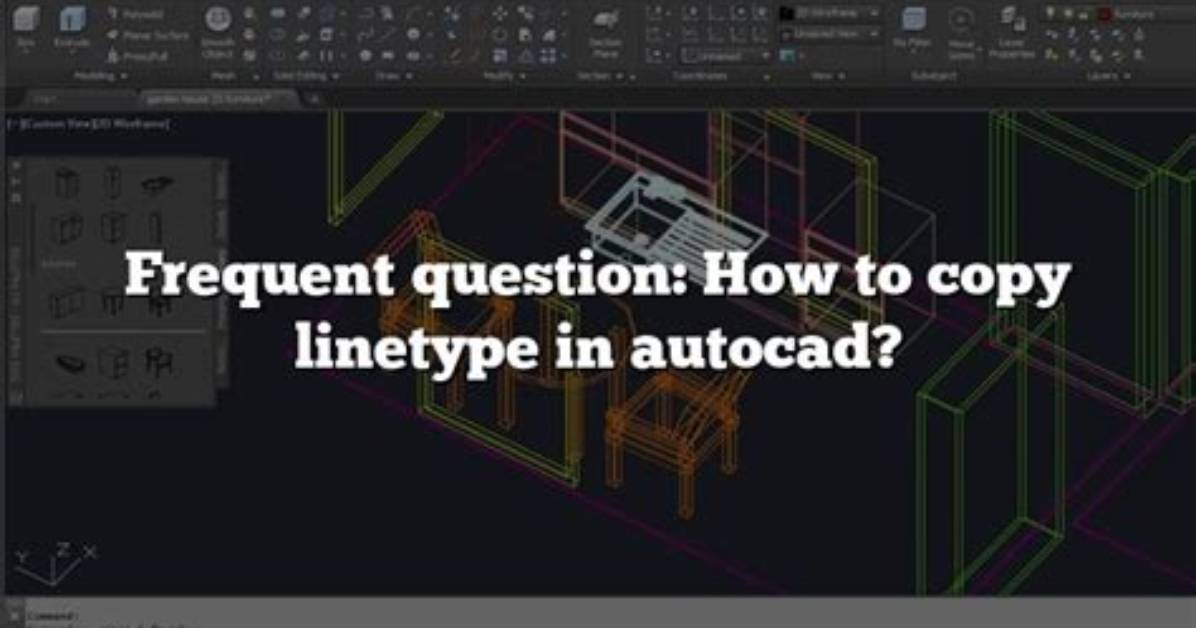The image size is (1196, 628).
Task: Expand the Mesh panel
Action: coord(234,76)
